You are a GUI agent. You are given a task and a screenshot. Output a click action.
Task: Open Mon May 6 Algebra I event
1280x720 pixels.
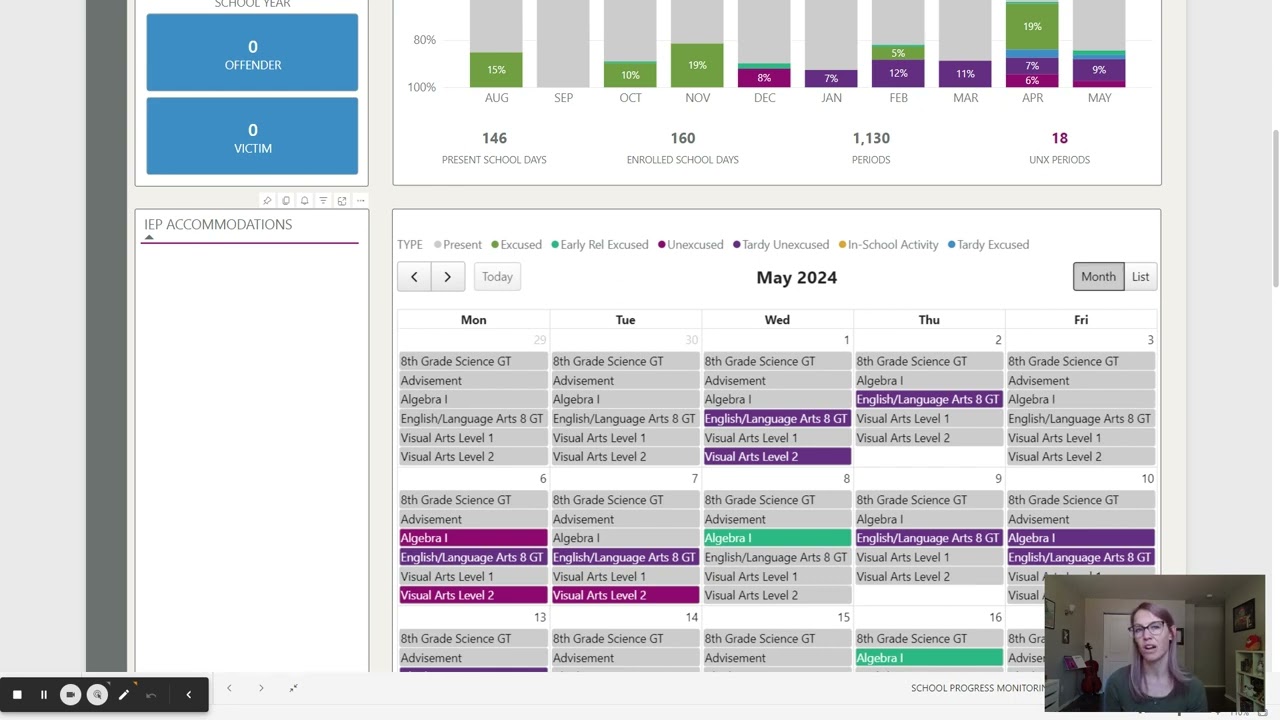(x=473, y=538)
